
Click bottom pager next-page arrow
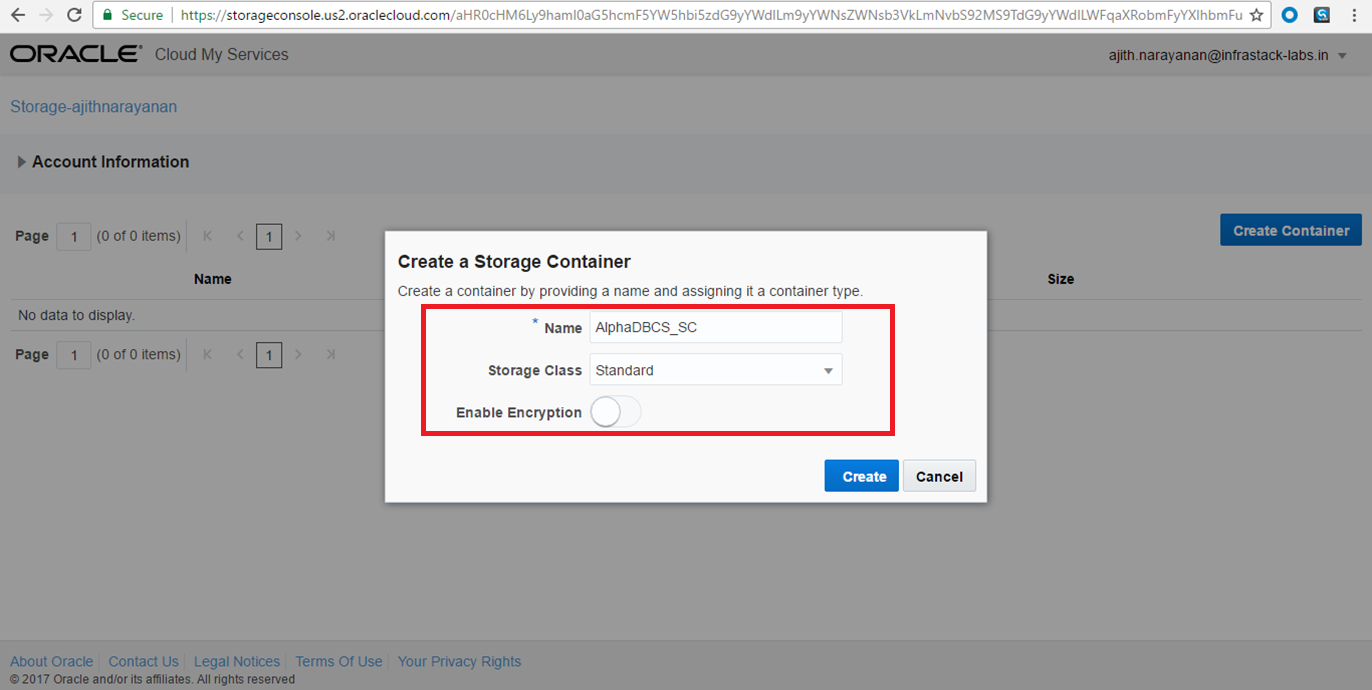pos(299,354)
